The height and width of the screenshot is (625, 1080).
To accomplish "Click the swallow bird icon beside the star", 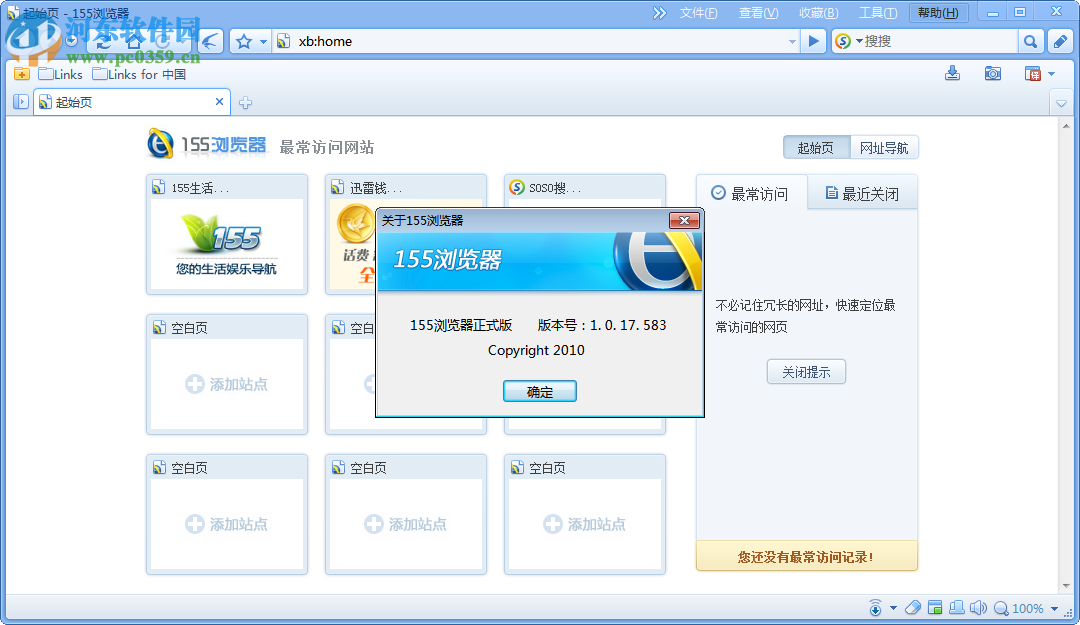I will 211,41.
